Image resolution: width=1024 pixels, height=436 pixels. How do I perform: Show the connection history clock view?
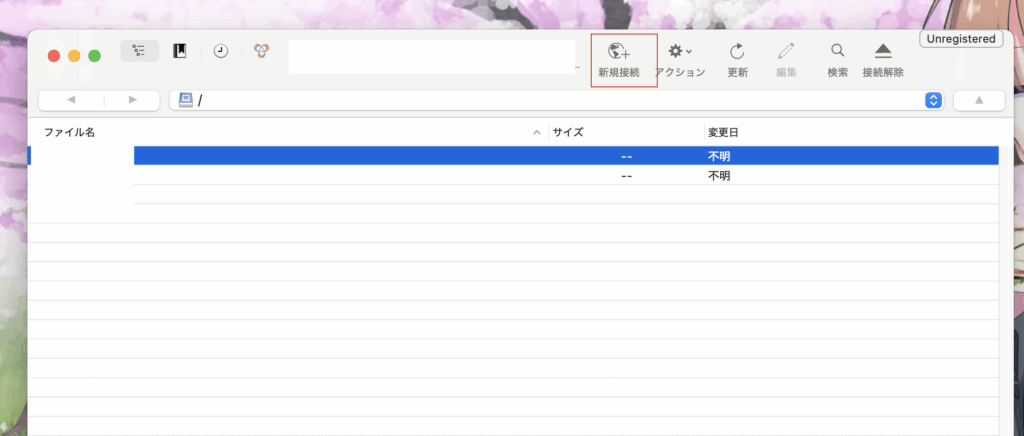(x=221, y=51)
